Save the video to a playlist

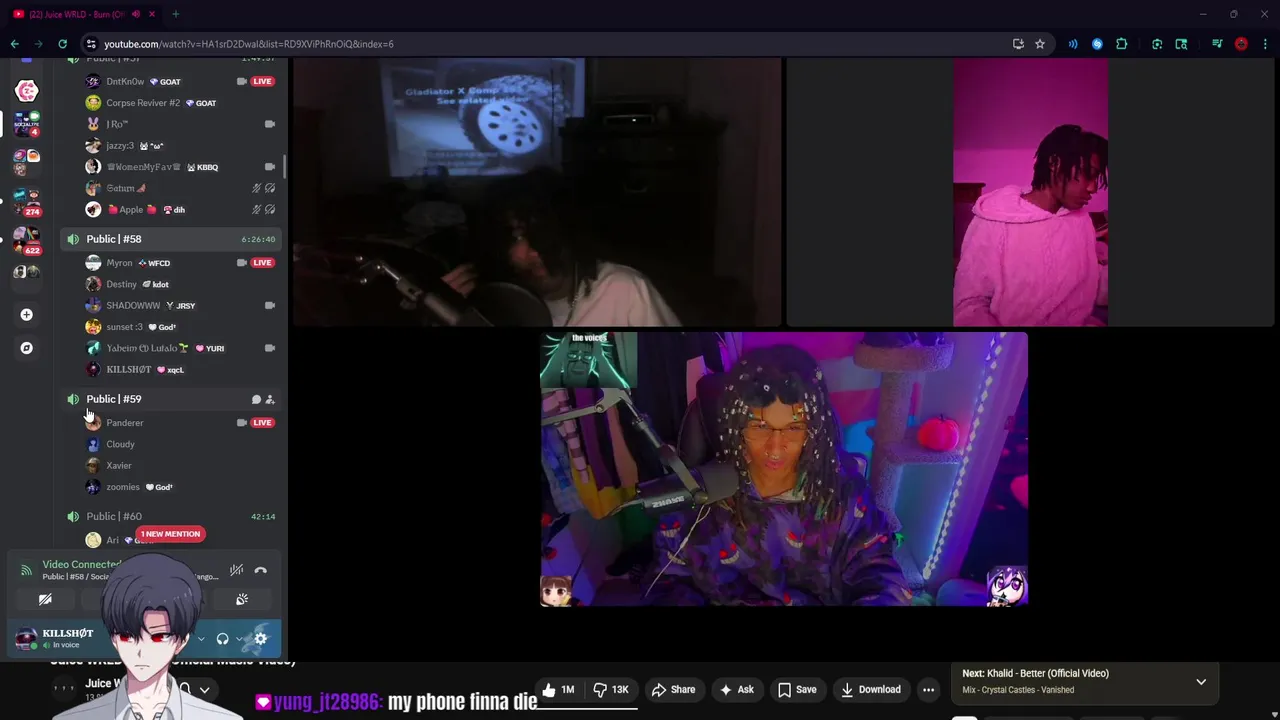point(797,690)
